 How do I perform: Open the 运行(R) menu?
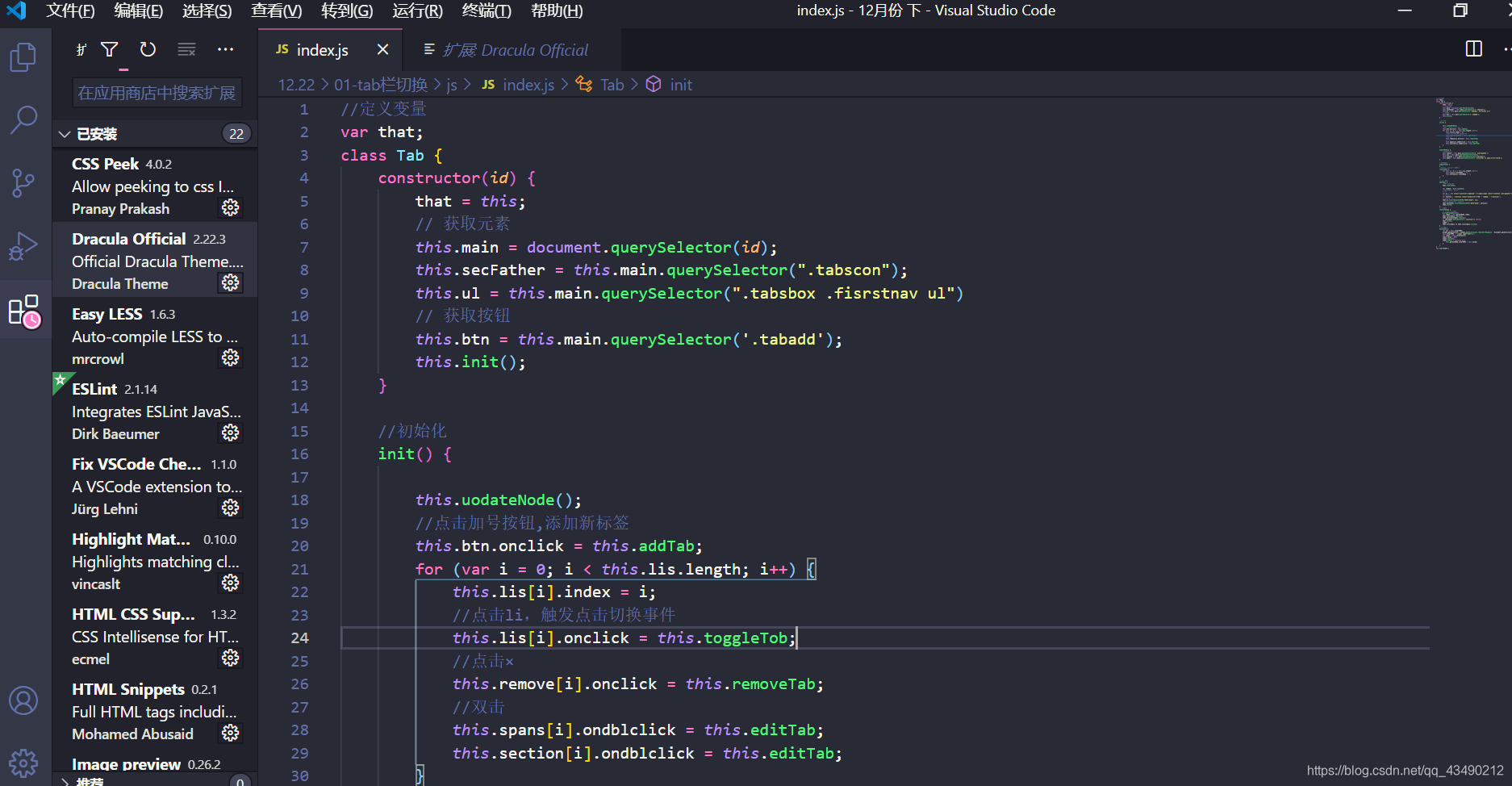coord(417,10)
